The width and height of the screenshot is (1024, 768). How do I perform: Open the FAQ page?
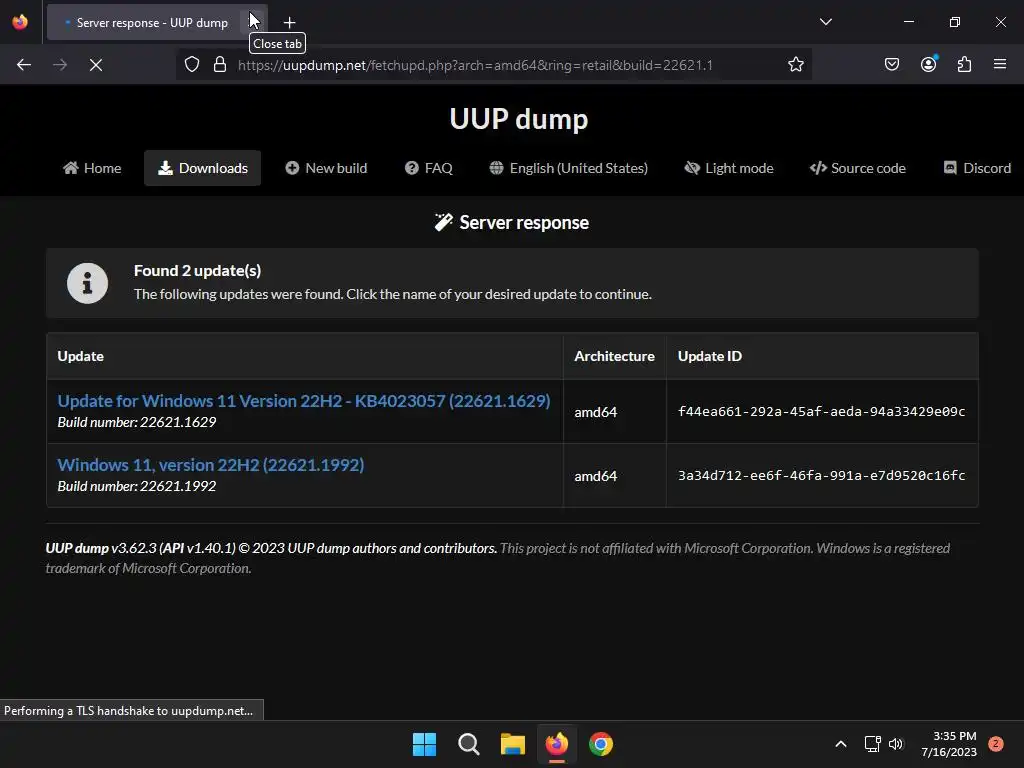point(429,168)
